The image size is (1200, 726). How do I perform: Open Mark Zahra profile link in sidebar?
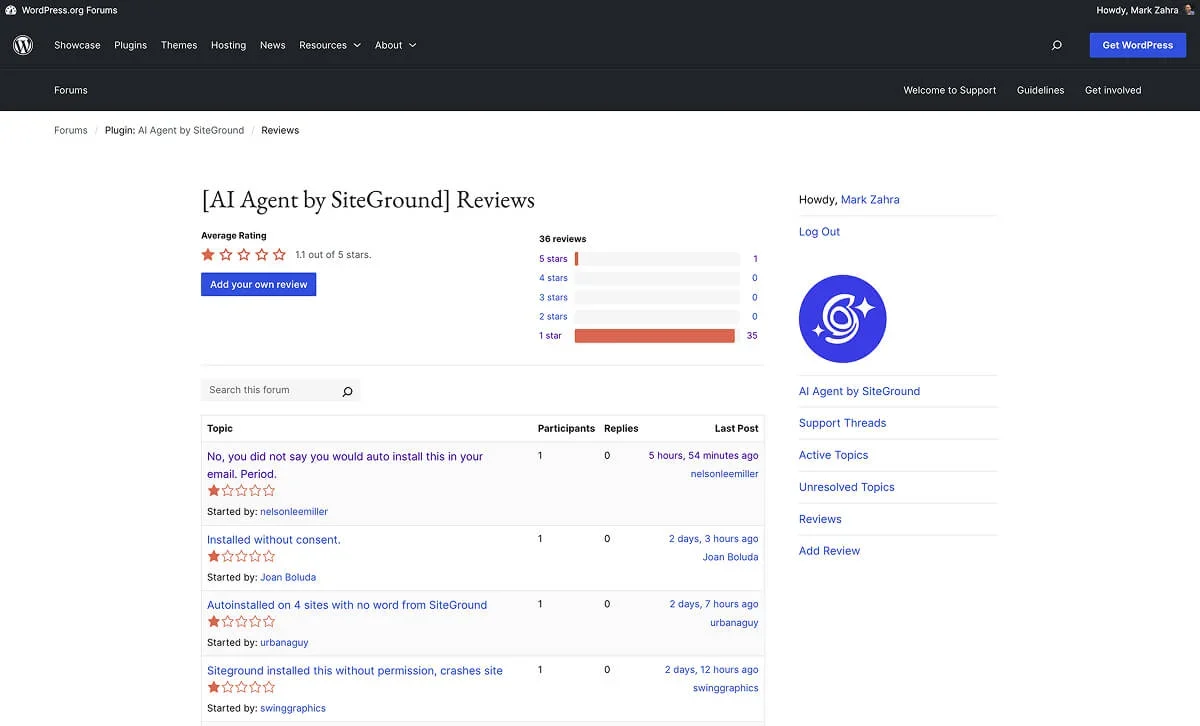click(x=870, y=200)
